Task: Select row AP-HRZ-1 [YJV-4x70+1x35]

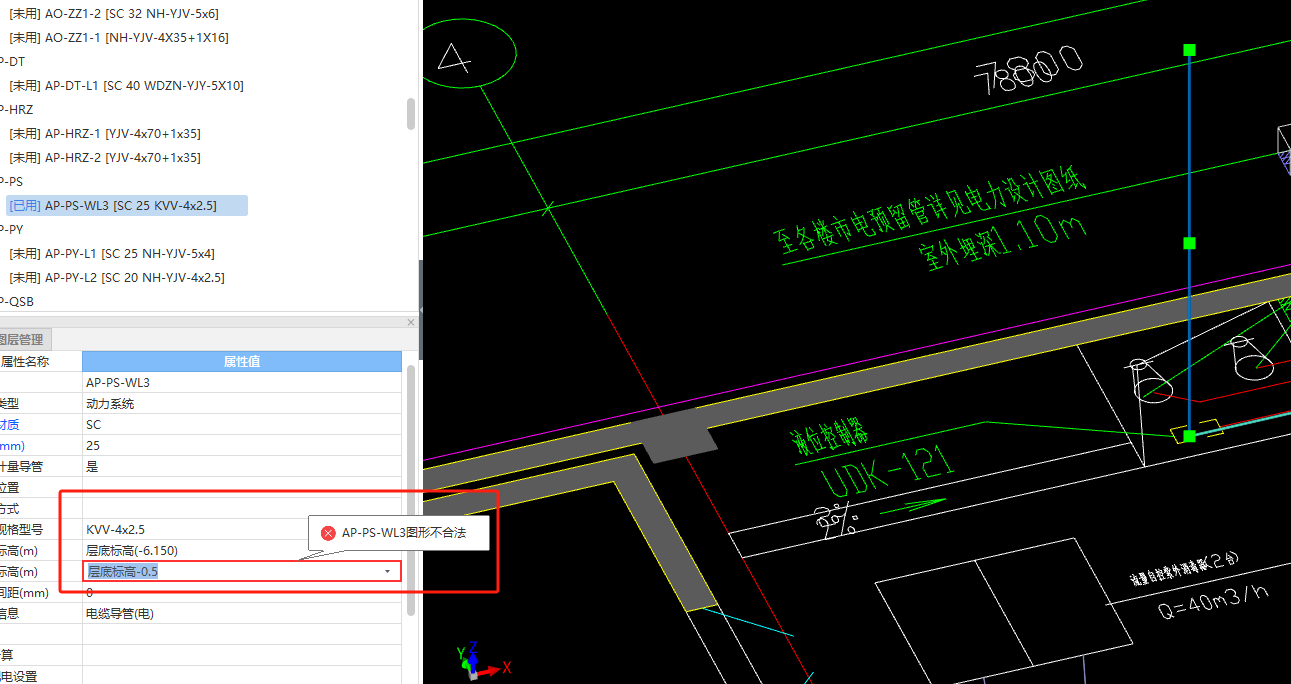Action: 105,133
